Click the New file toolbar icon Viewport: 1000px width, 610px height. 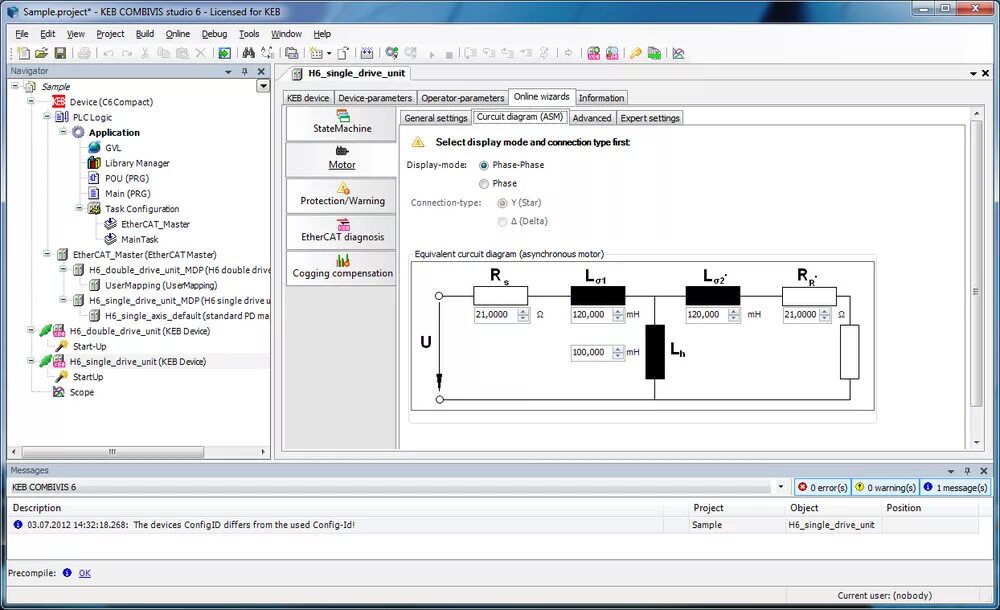(x=24, y=53)
